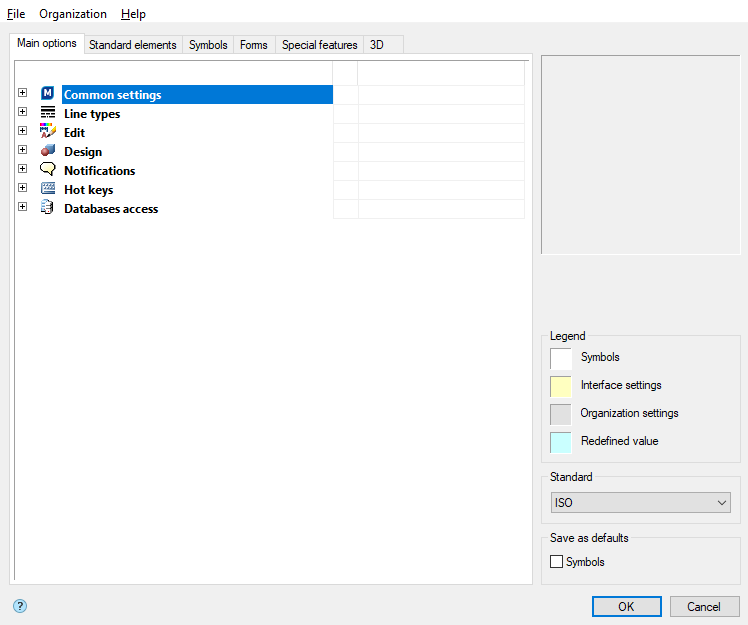This screenshot has height=625, width=748.
Task: Click the Hot keys keyboard icon
Action: point(48,188)
